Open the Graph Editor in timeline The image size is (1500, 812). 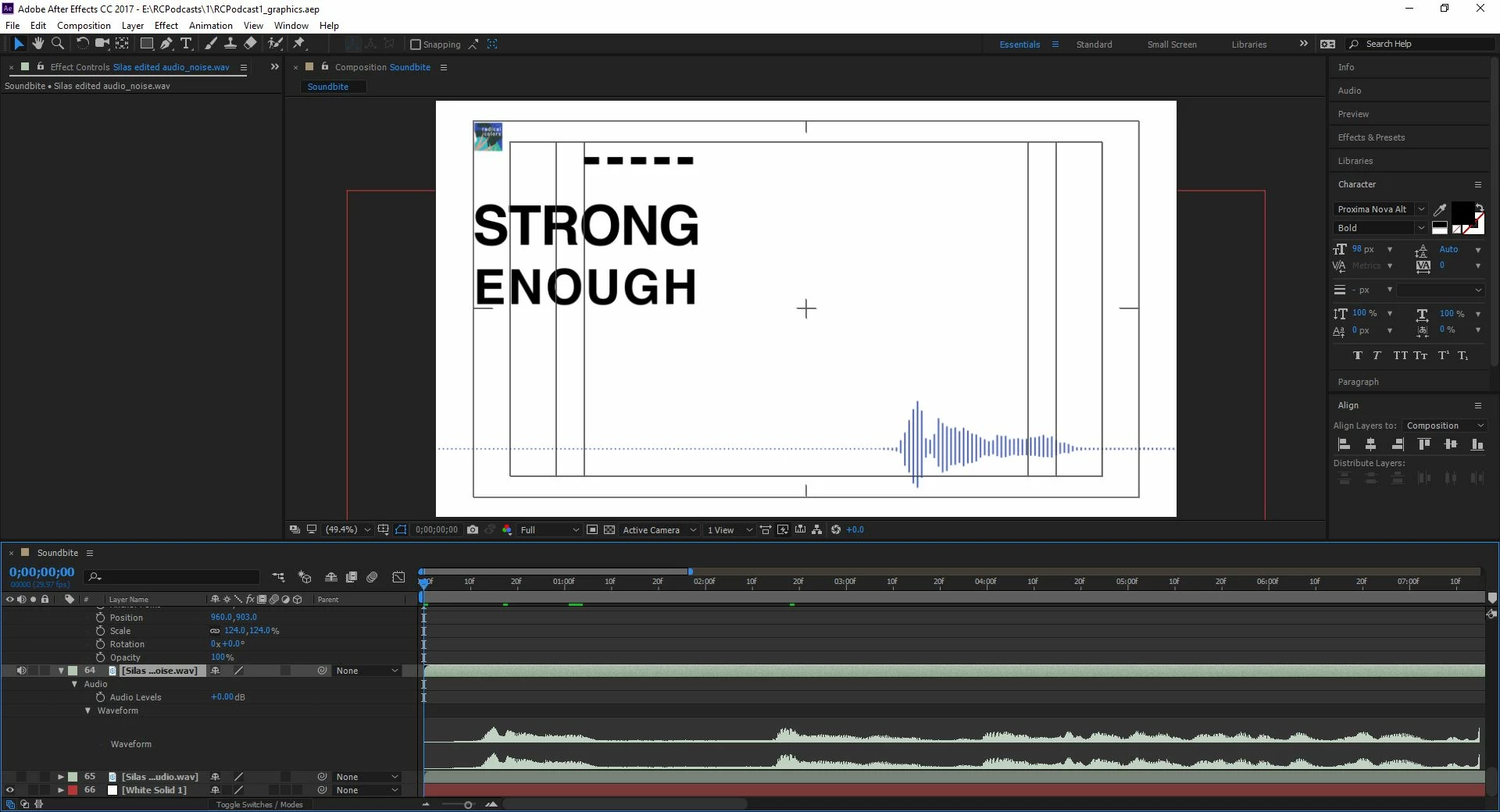398,577
